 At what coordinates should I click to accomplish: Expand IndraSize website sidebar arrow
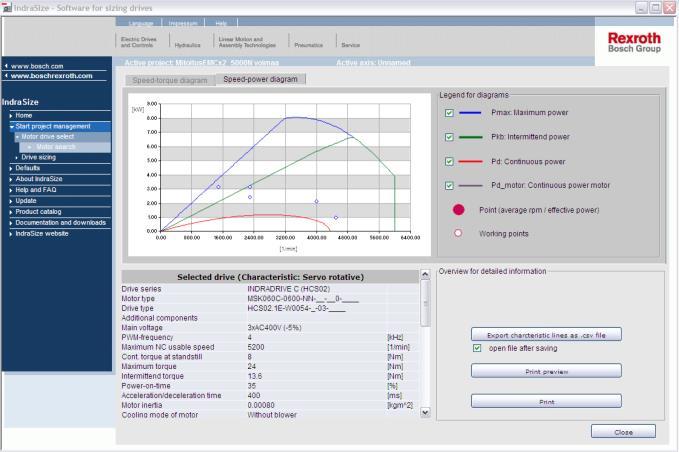11,234
